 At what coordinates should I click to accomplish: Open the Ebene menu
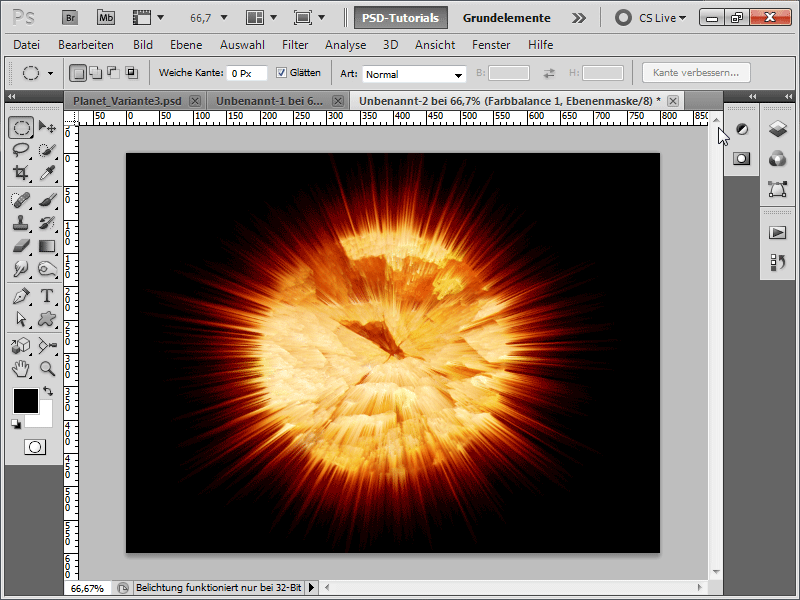[x=186, y=45]
